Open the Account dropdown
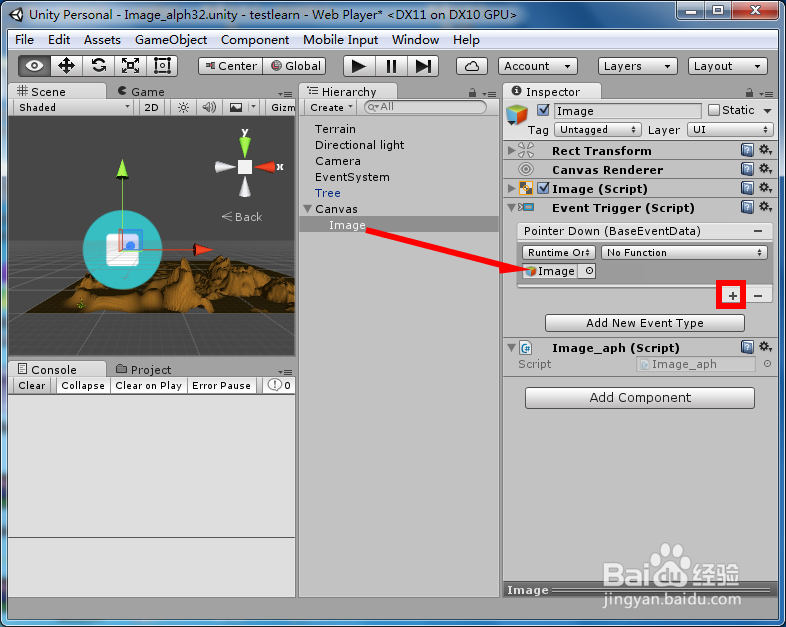 [537, 66]
